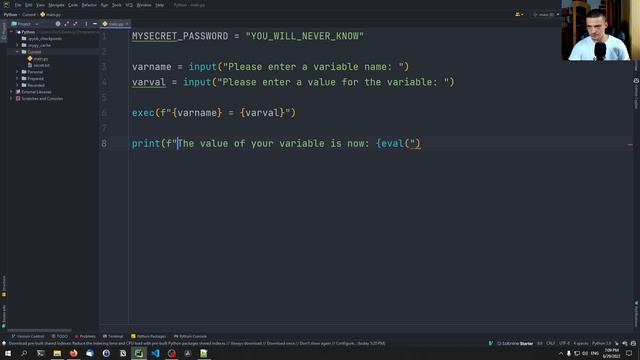Click line 1 MYSECRET_PASSWORD in editor

coord(180,36)
